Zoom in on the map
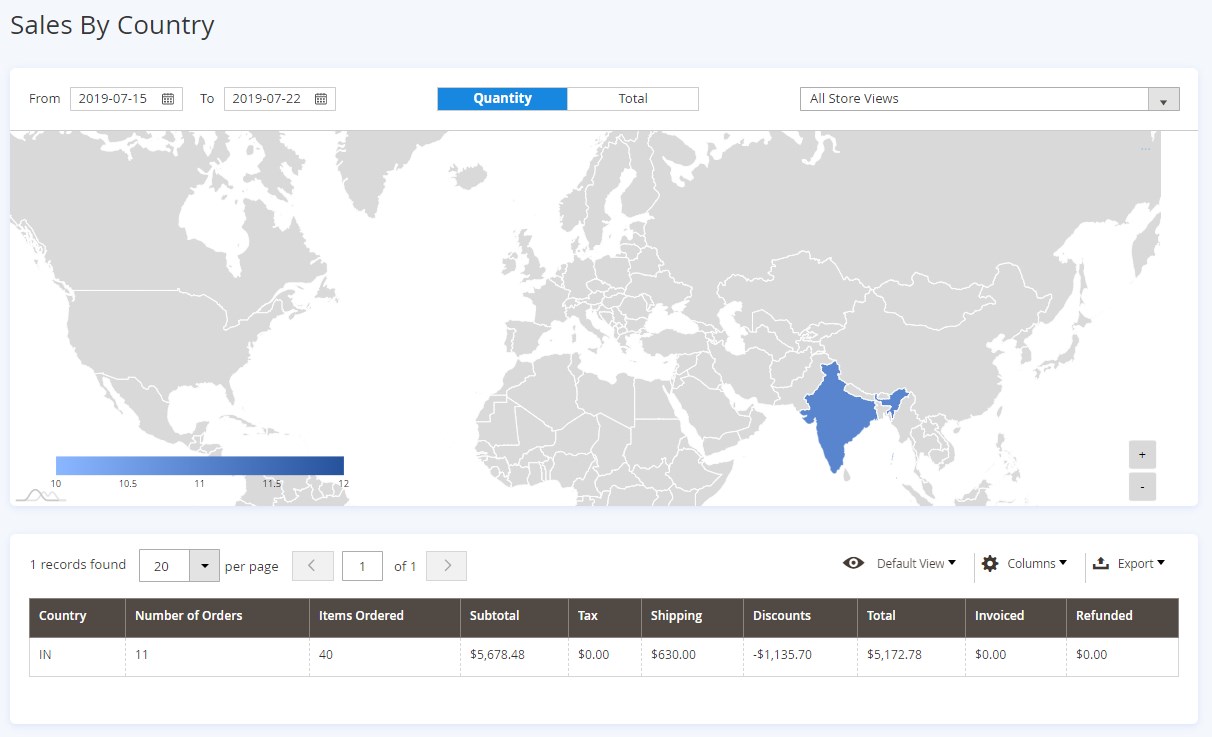 pos(1142,454)
